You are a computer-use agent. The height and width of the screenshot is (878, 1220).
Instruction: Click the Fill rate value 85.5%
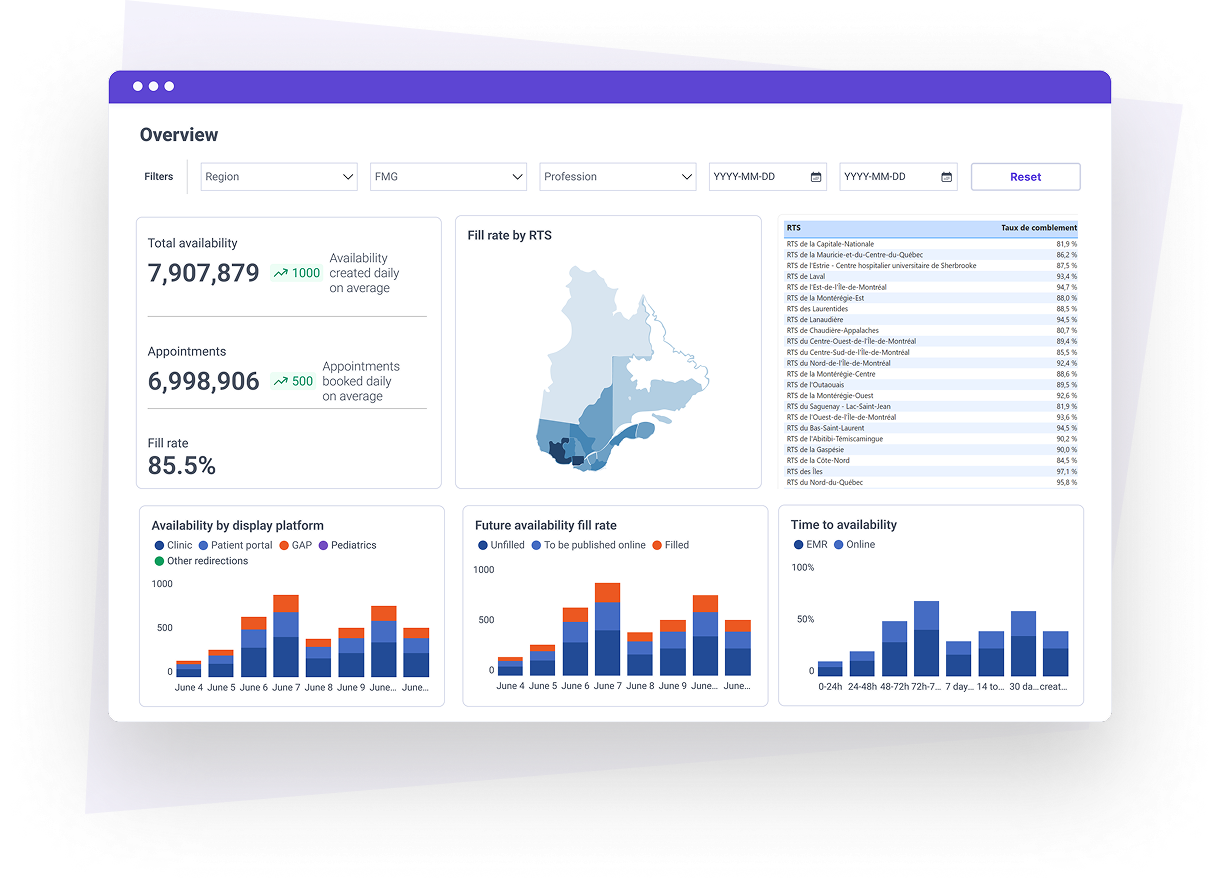pyautogui.click(x=182, y=465)
